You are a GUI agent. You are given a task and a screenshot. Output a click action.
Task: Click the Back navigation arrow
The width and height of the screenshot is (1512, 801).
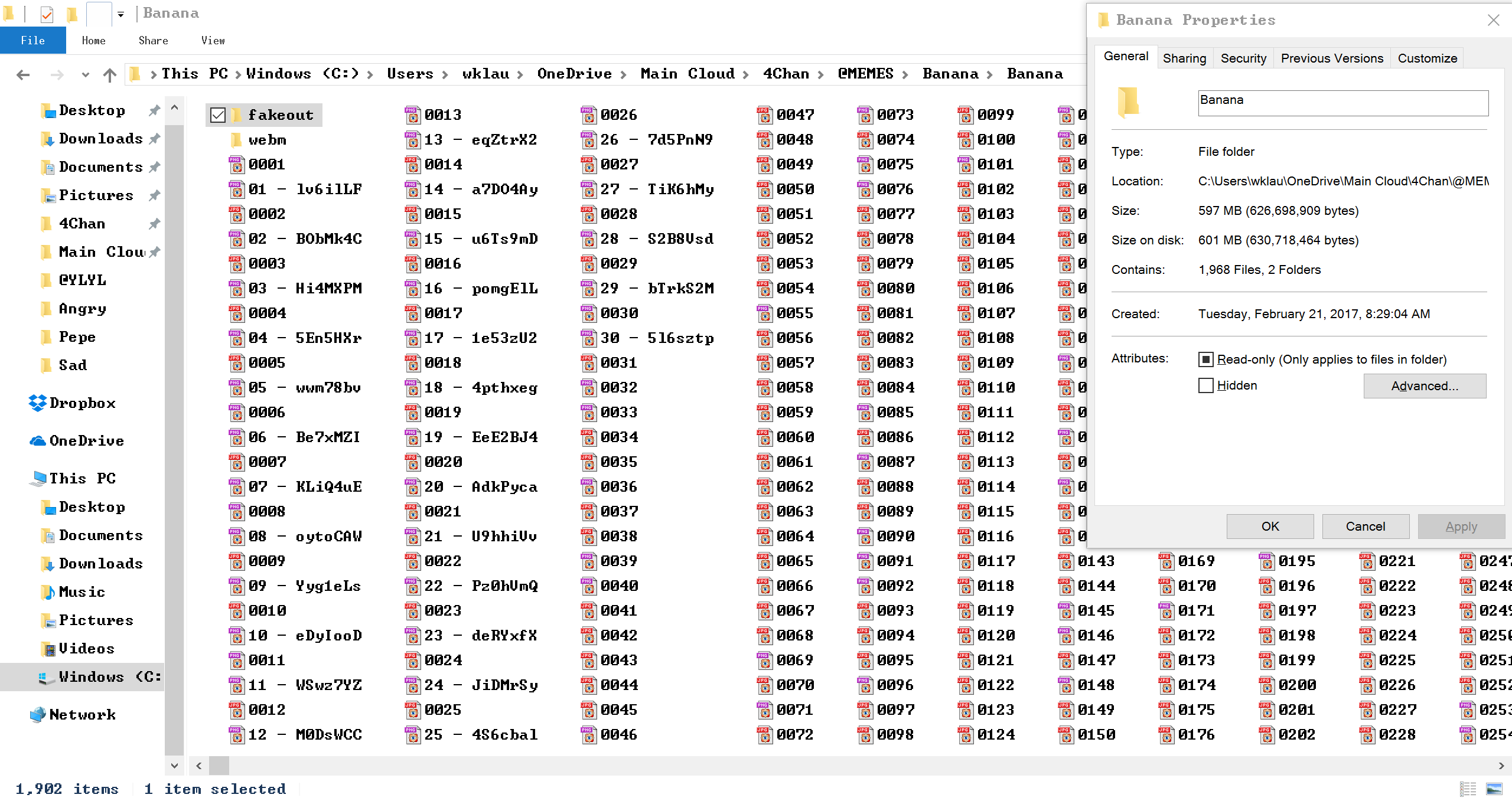tap(23, 74)
